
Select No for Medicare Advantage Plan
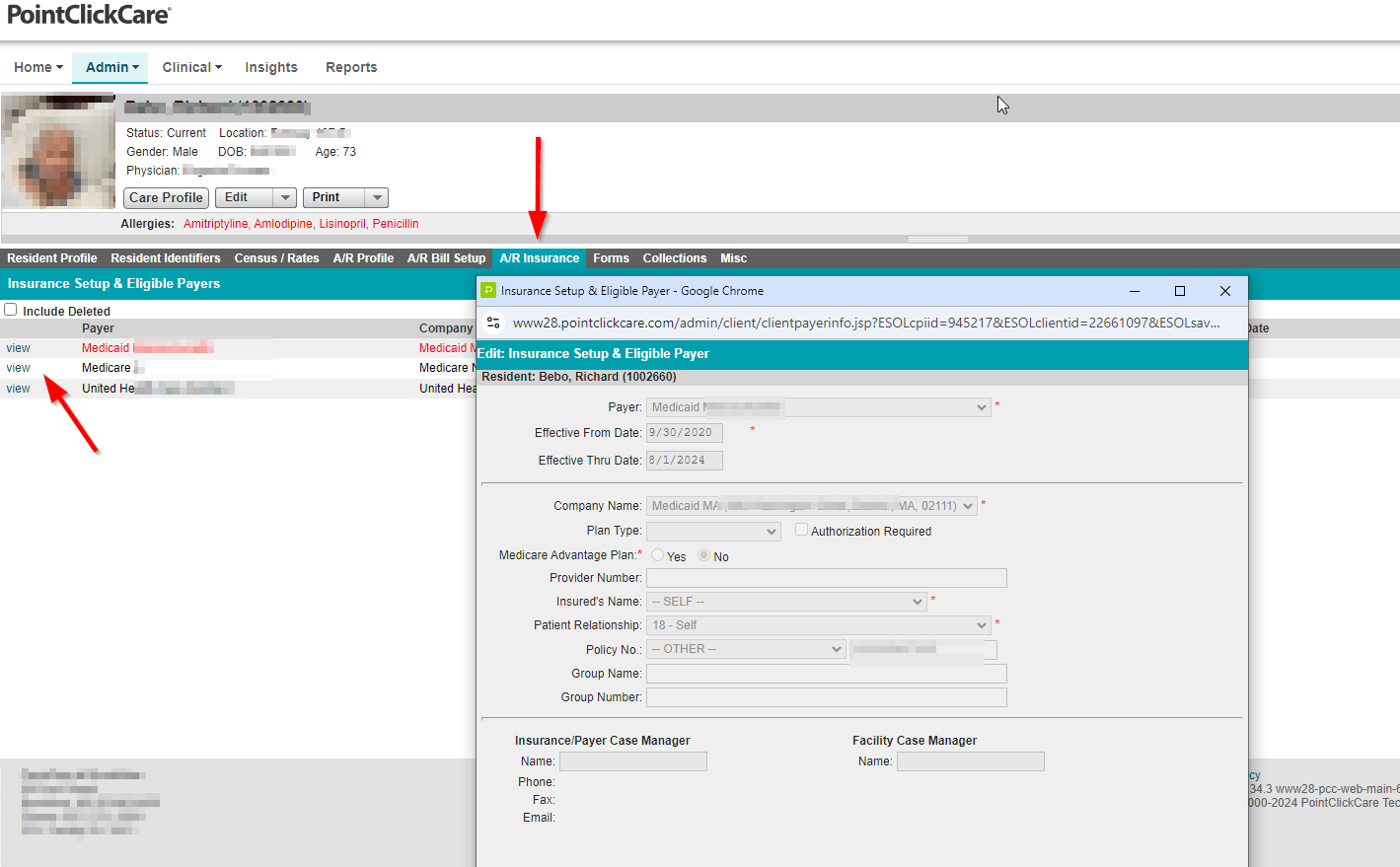click(703, 555)
